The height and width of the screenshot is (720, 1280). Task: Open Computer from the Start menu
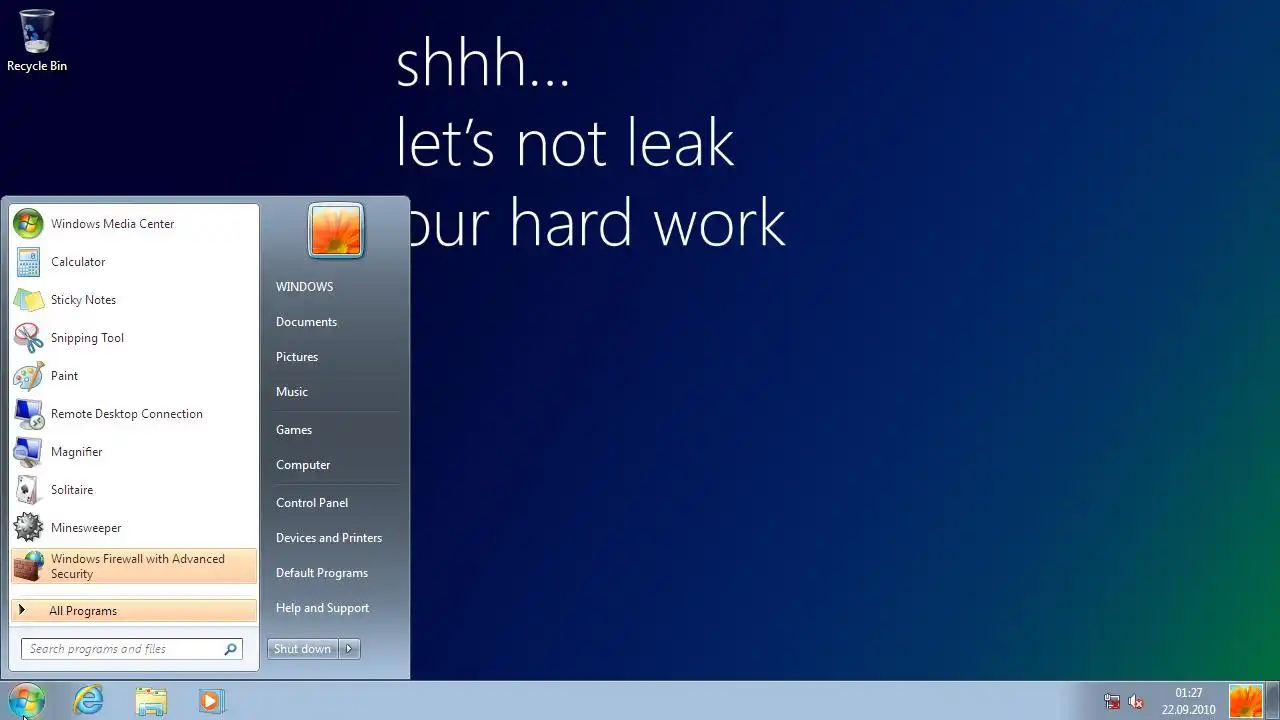303,465
